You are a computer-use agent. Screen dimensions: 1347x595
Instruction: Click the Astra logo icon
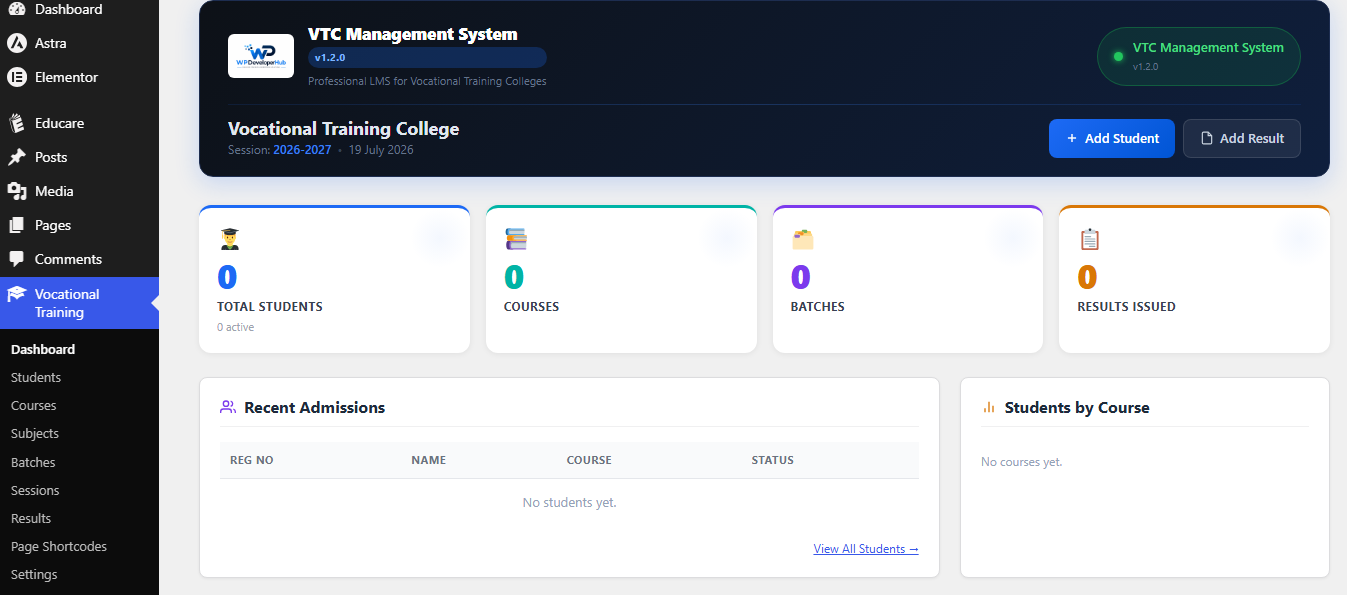(x=16, y=43)
